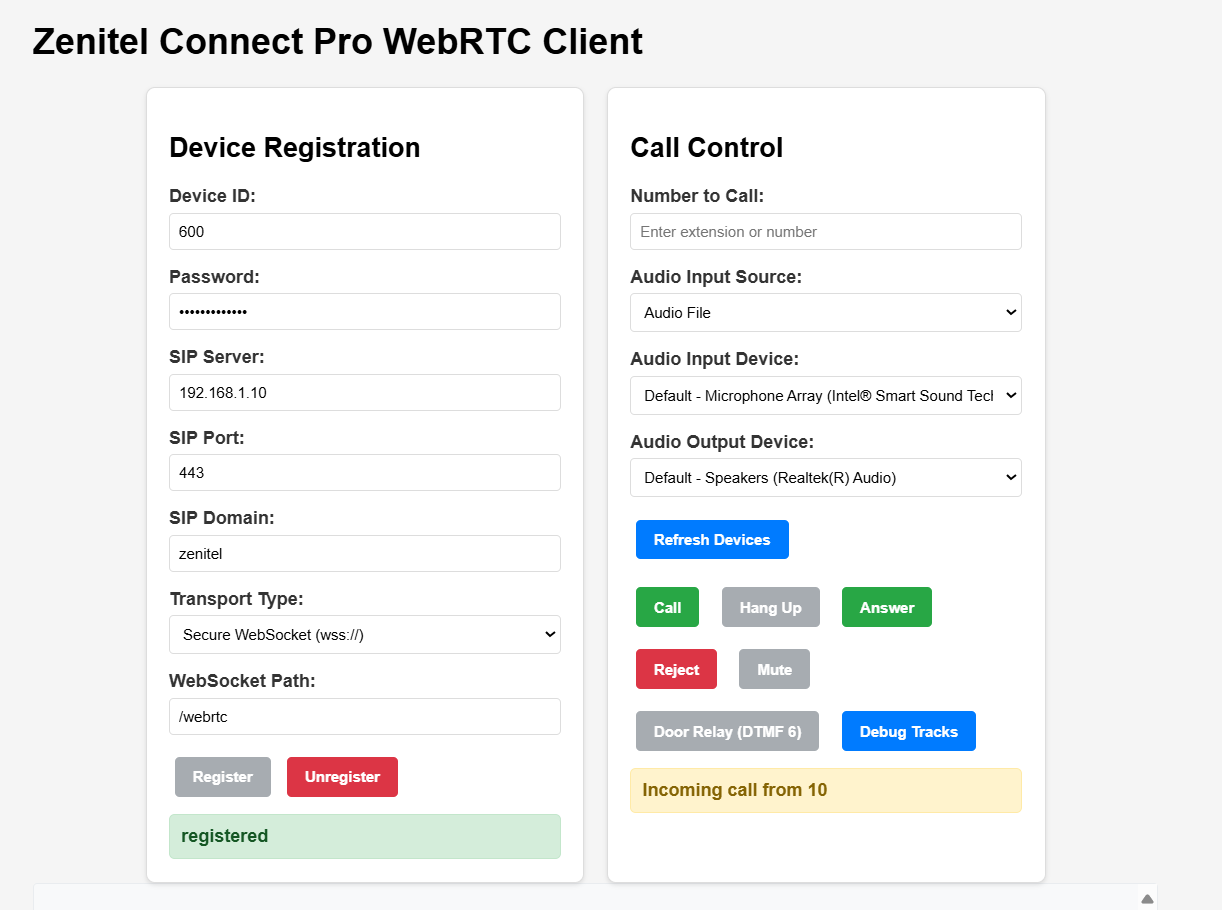The image size is (1222, 910).
Task: Mute the call audio
Action: click(774, 669)
